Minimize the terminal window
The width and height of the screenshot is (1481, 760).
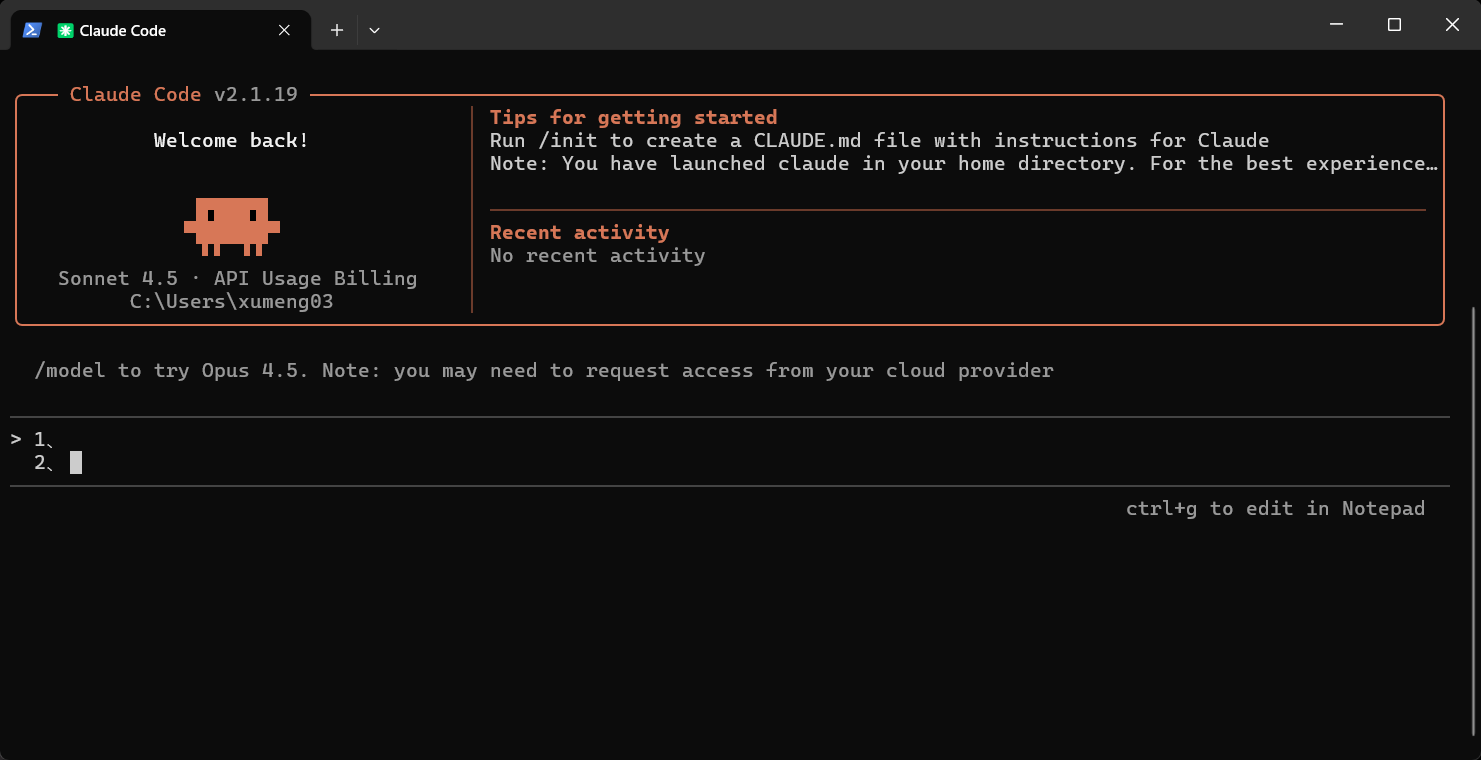point(1335,25)
